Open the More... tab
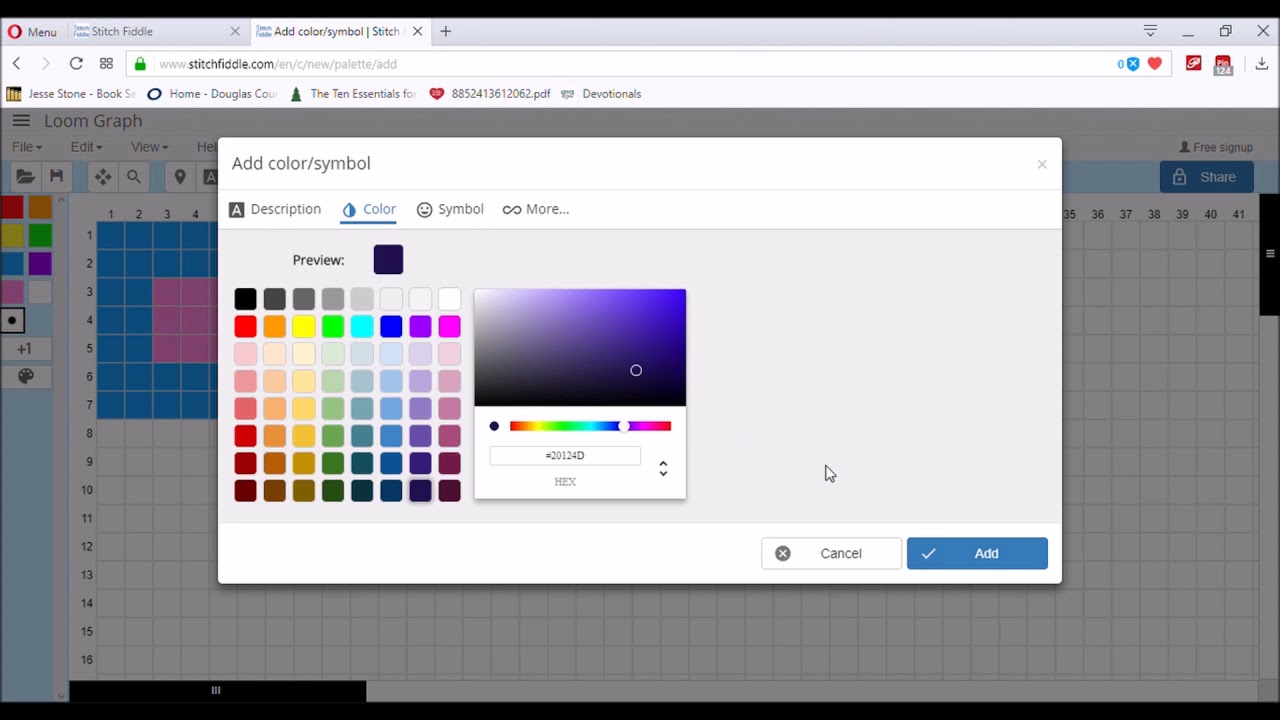 click(x=536, y=209)
